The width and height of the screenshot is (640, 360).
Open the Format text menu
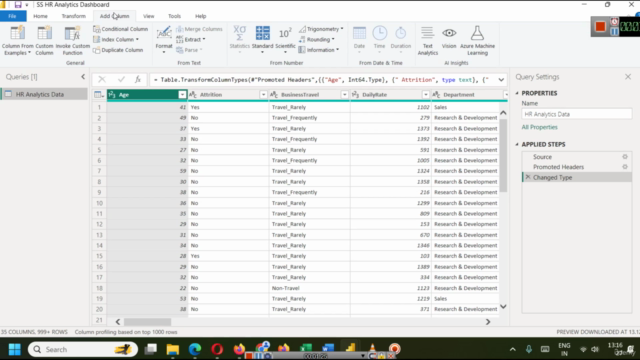point(164,40)
